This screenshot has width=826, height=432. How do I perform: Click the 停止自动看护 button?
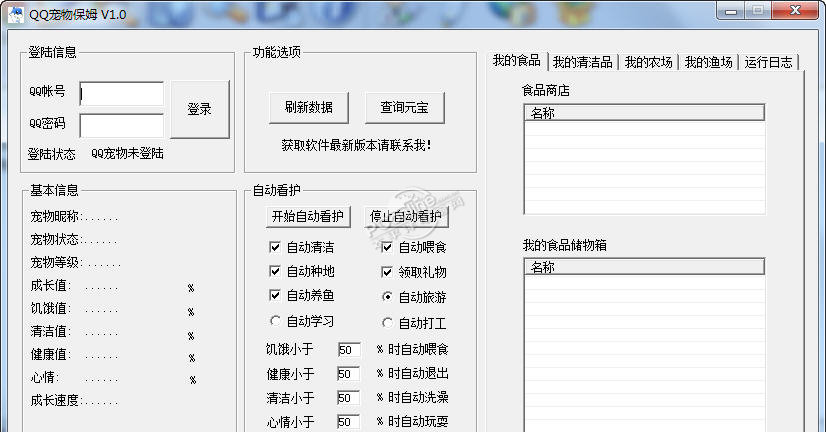point(406,217)
